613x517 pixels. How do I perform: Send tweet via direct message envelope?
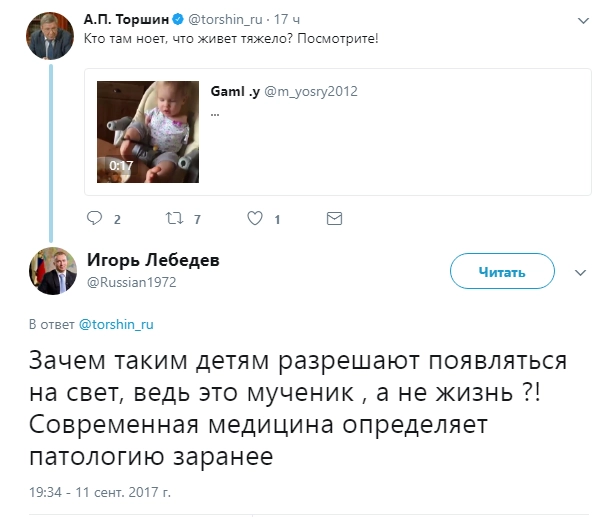tap(335, 218)
